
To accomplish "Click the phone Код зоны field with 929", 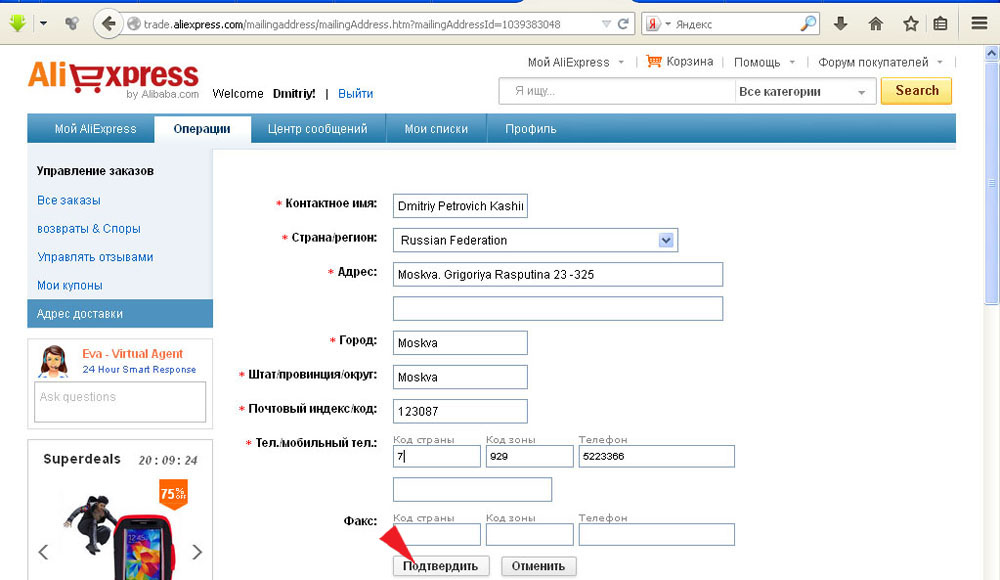I will (529, 456).
